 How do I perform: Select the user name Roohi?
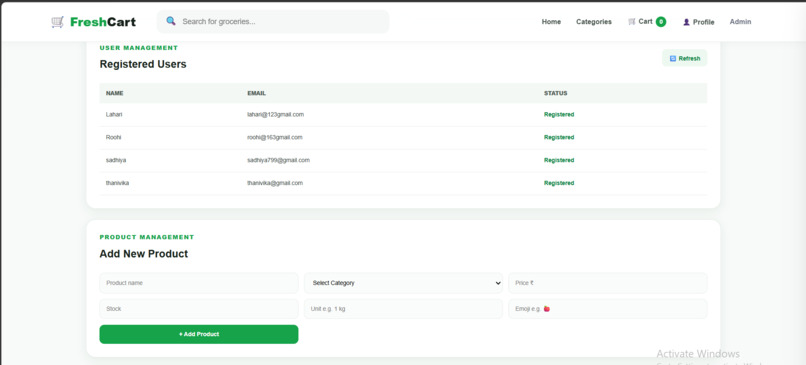coord(114,137)
